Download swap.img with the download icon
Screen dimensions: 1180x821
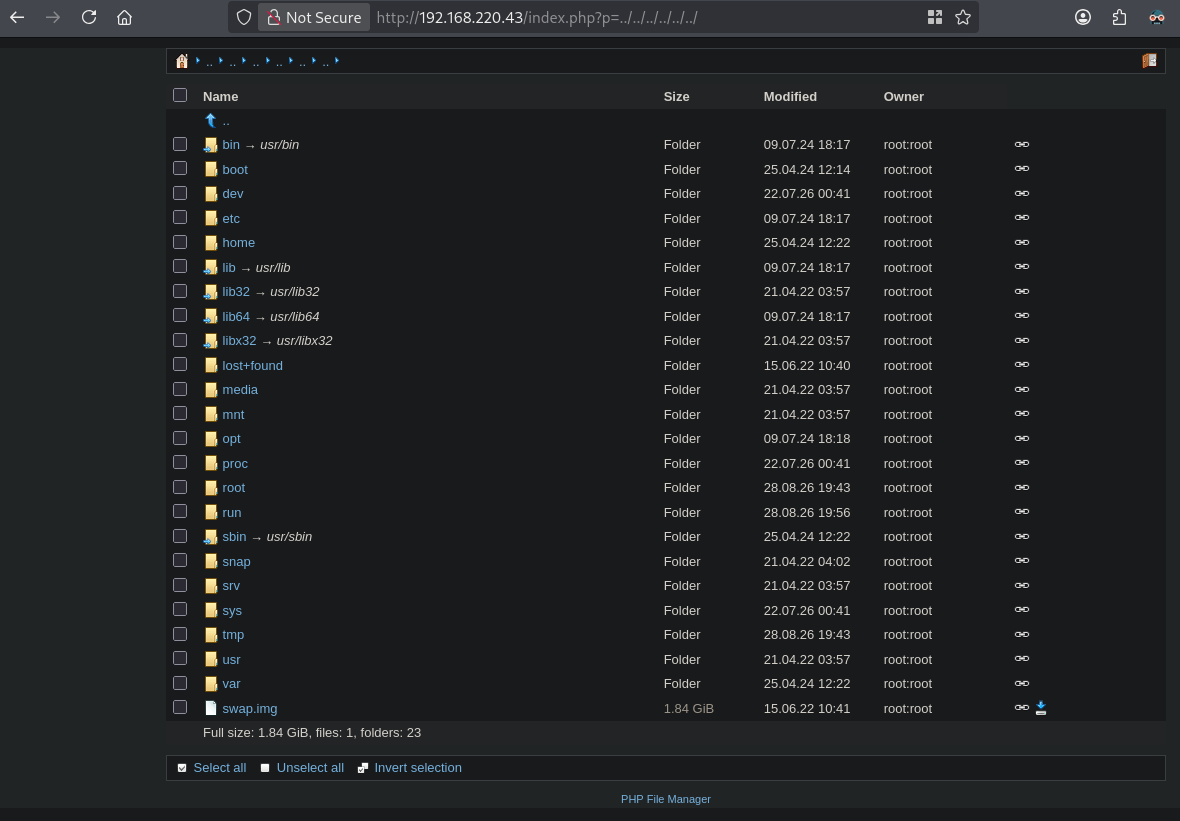click(x=1041, y=707)
